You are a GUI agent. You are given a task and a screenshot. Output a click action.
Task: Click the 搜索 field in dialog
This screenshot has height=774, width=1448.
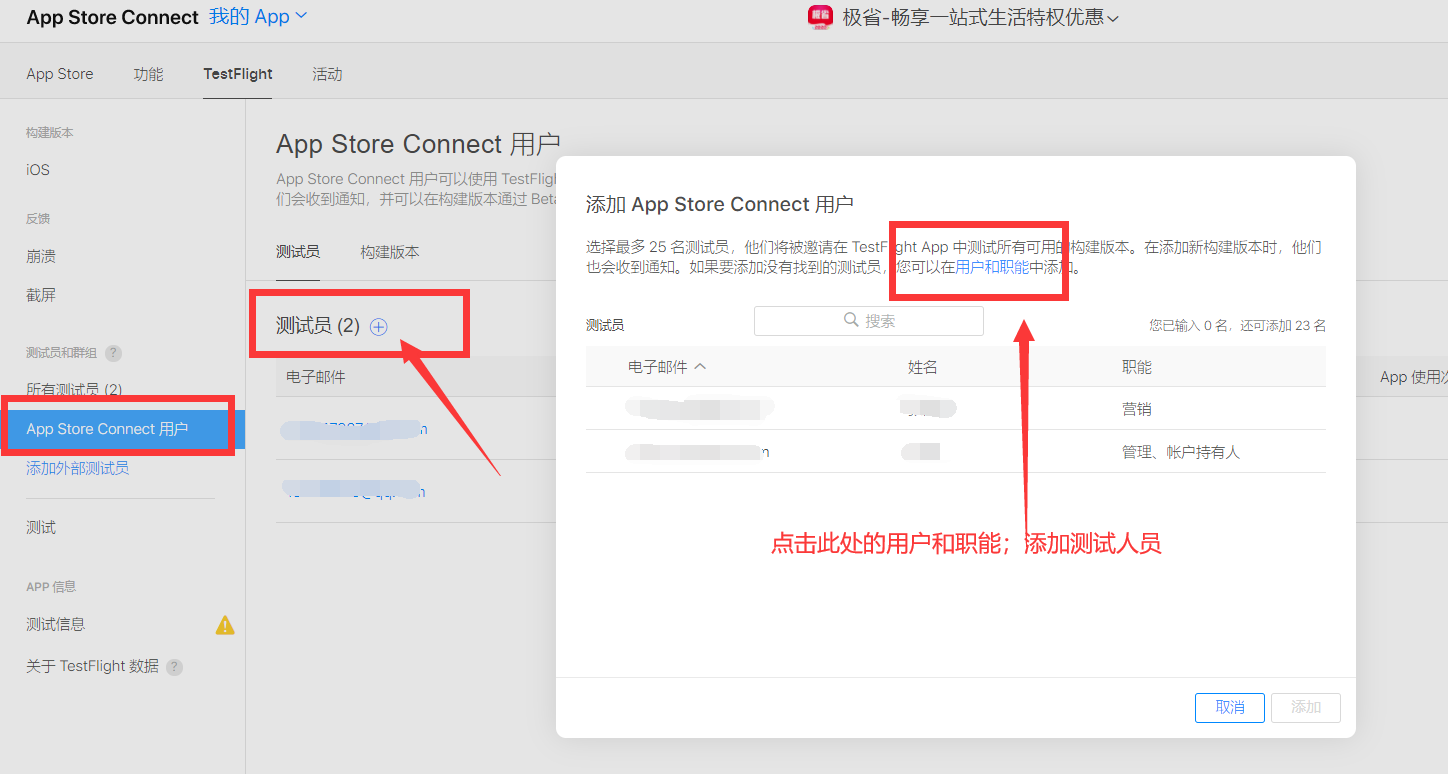(x=869, y=321)
